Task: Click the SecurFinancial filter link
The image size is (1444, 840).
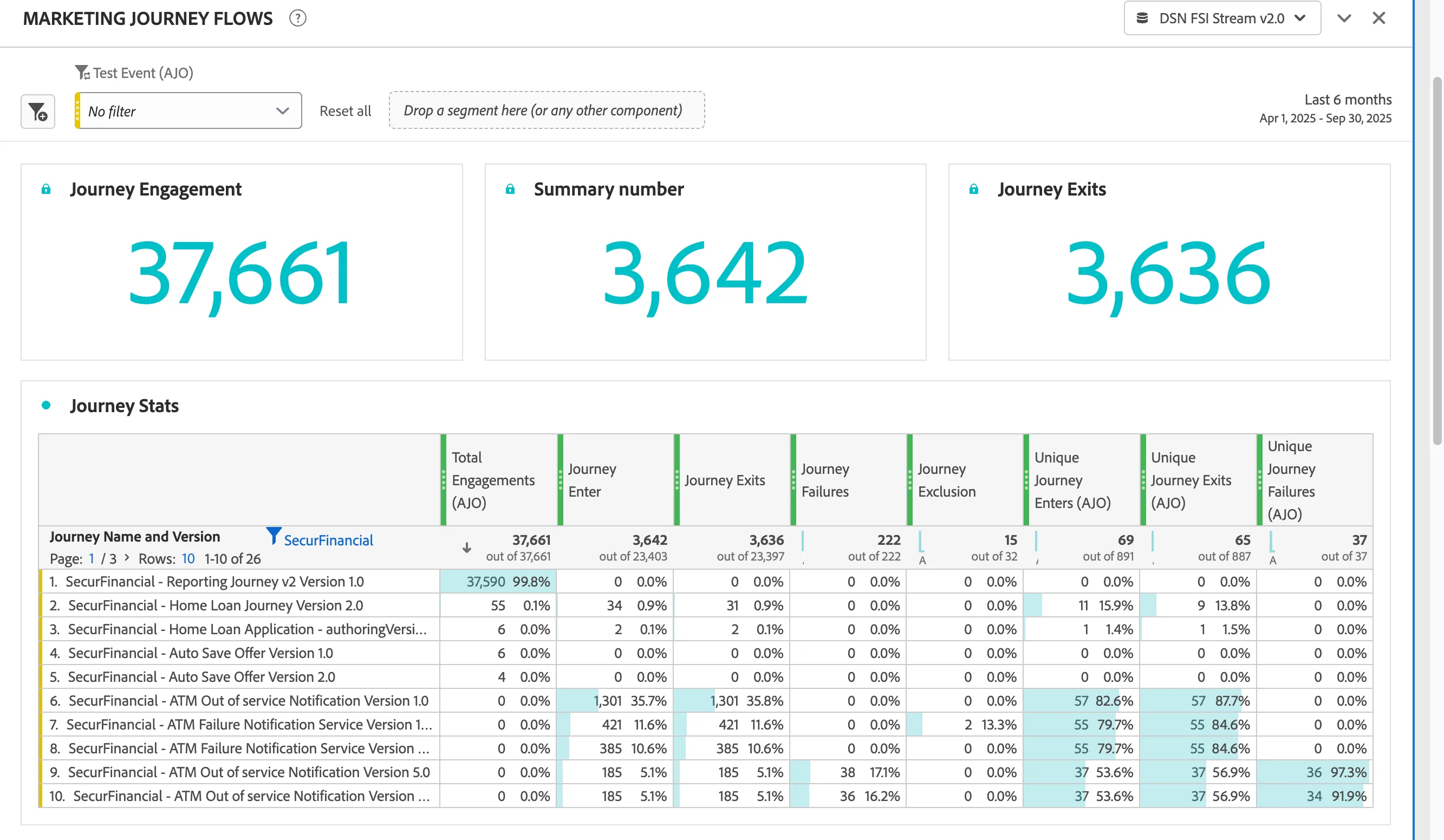Action: tap(328, 541)
